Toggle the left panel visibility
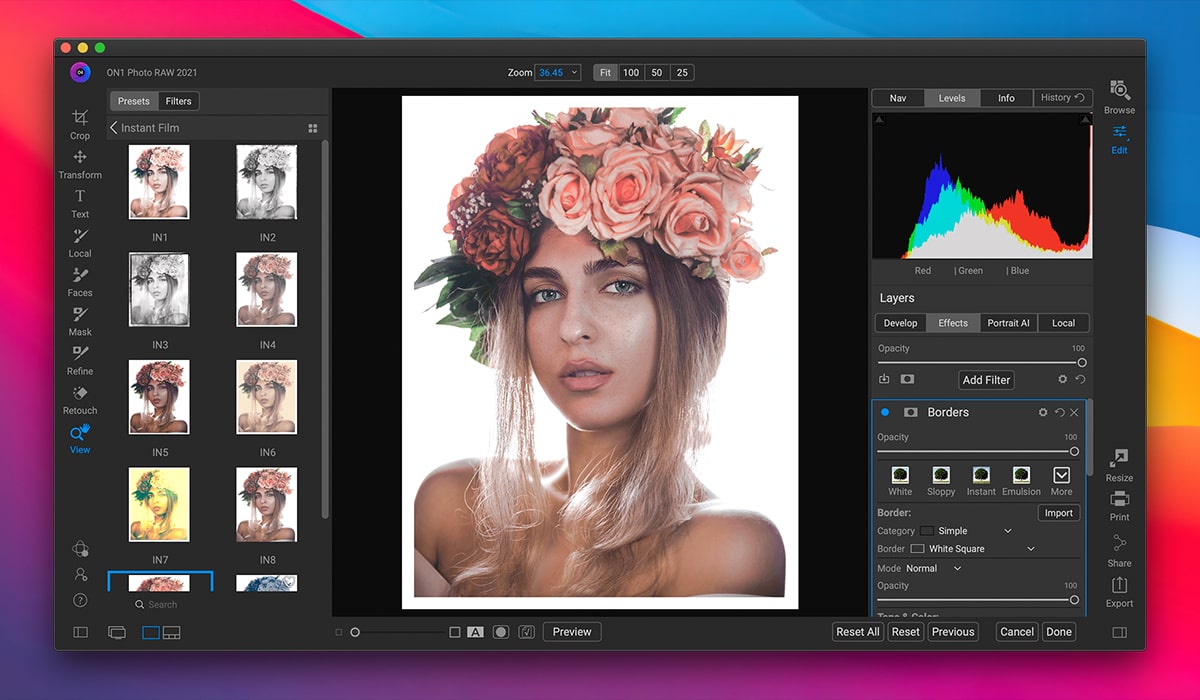 pyautogui.click(x=81, y=632)
